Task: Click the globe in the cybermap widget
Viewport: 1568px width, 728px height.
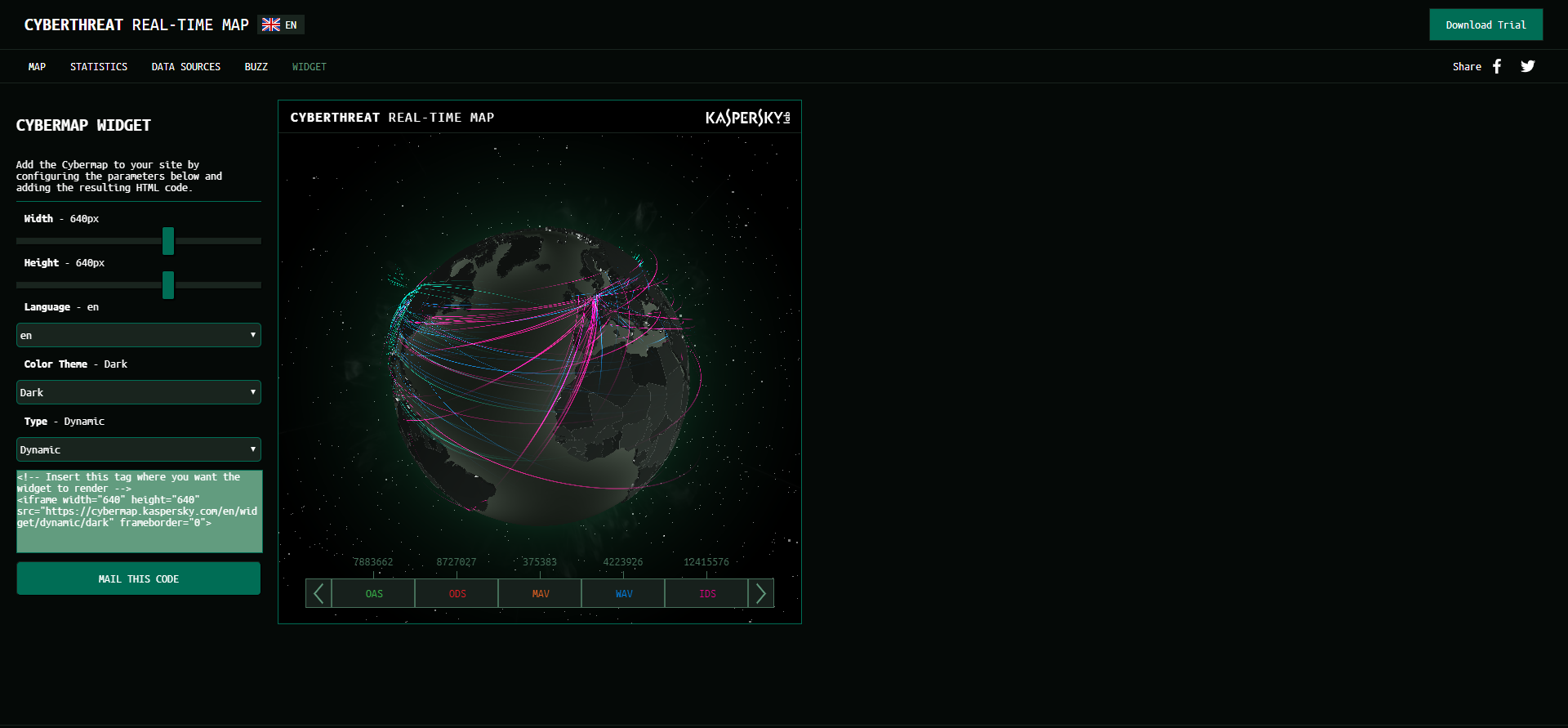Action: [543, 377]
